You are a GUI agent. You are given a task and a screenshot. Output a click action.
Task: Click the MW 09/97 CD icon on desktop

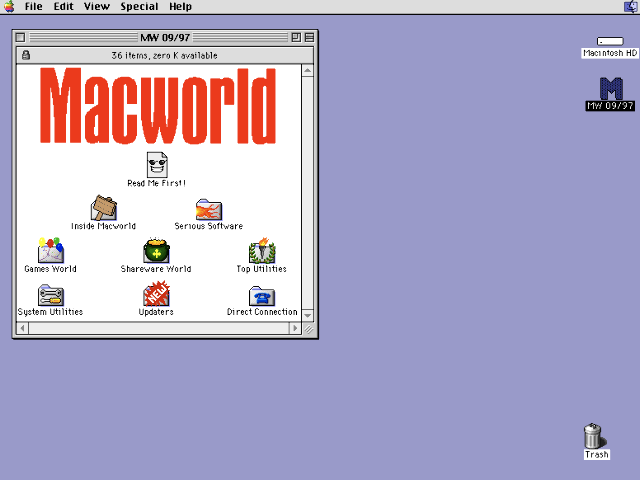(x=611, y=89)
